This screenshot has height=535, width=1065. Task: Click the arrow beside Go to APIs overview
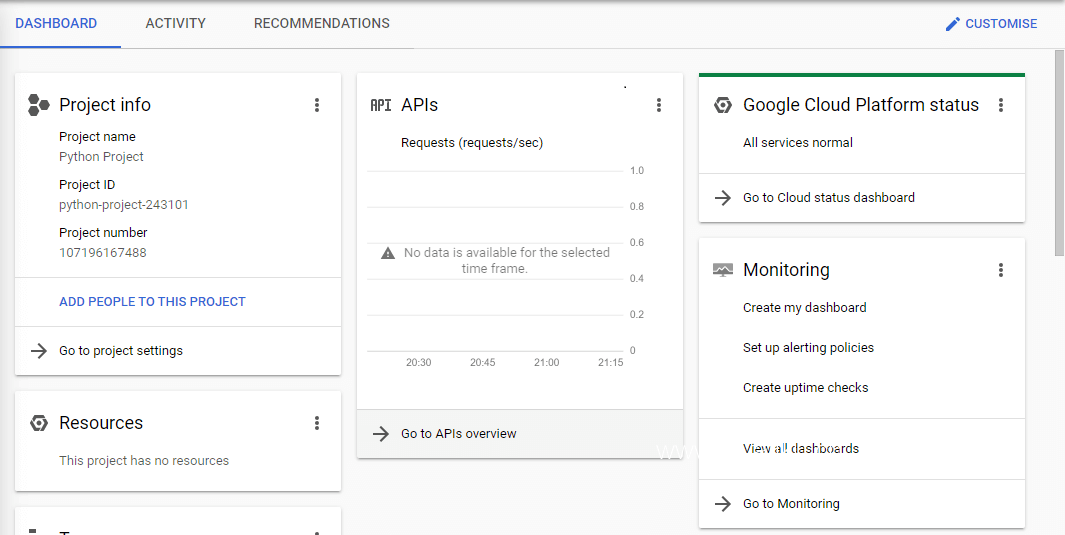(381, 434)
